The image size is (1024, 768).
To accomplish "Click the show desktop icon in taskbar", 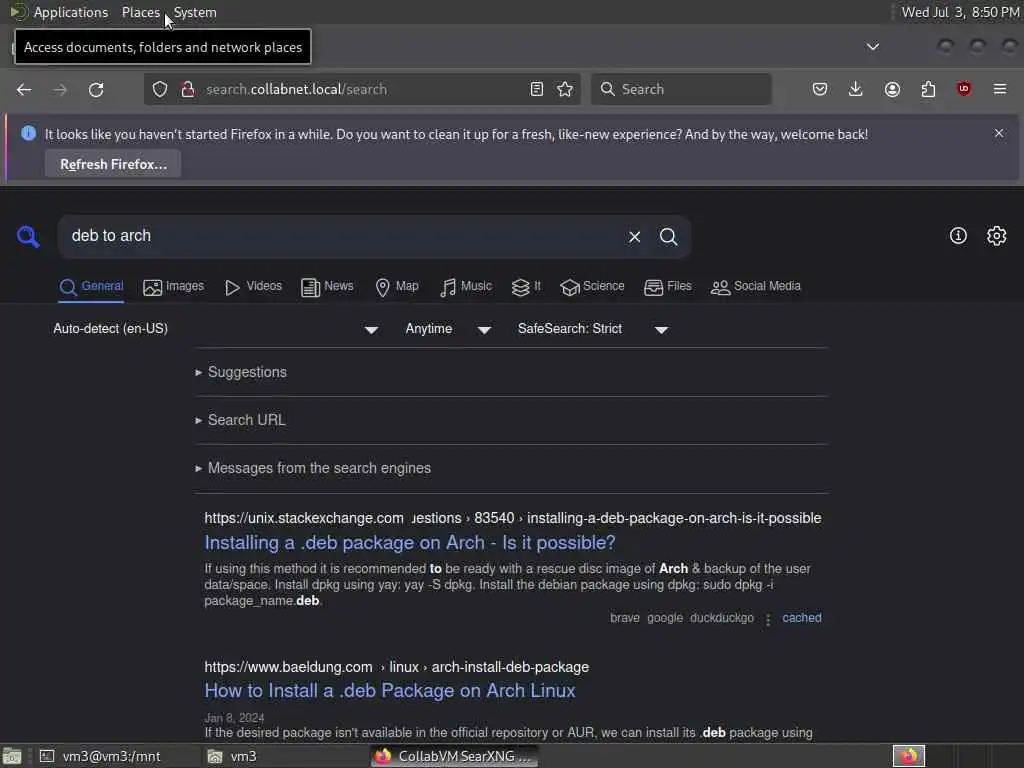I will click(x=12, y=756).
